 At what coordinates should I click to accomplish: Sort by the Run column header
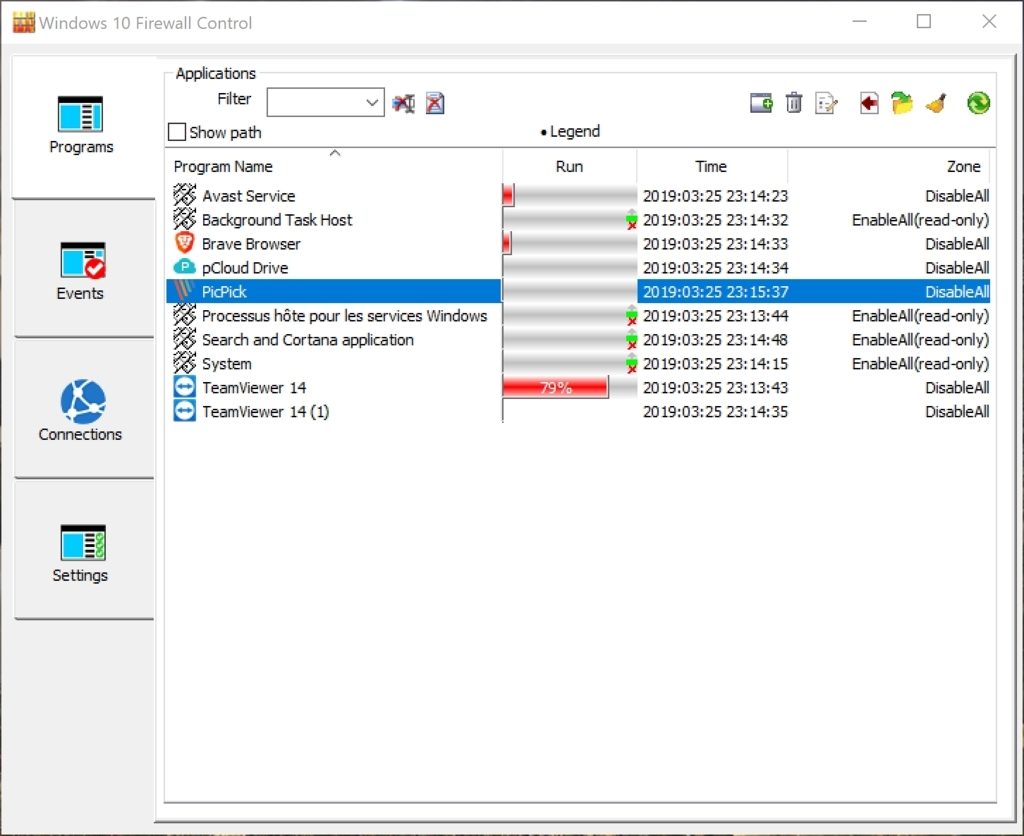[x=569, y=167]
